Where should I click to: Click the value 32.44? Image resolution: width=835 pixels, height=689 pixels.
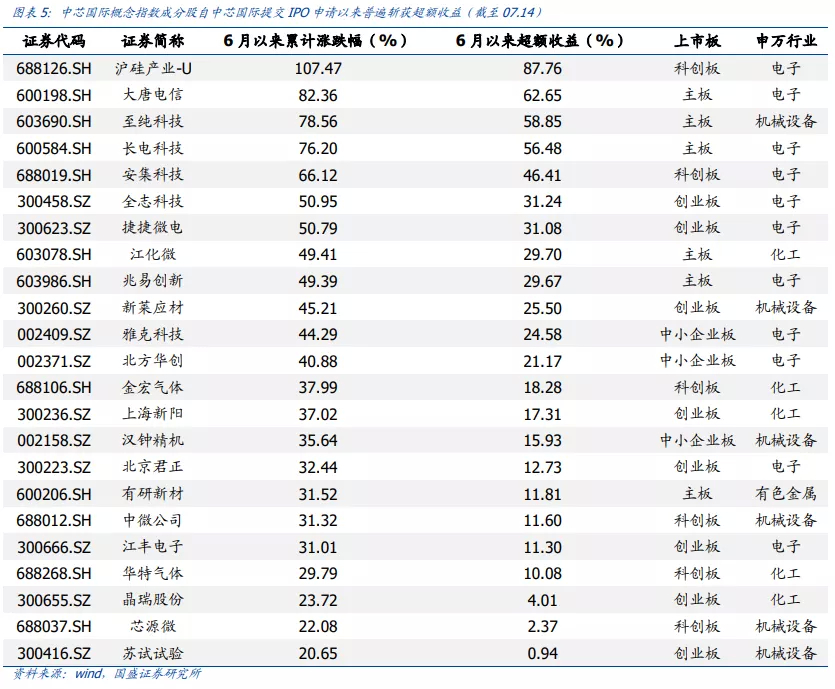(318, 467)
